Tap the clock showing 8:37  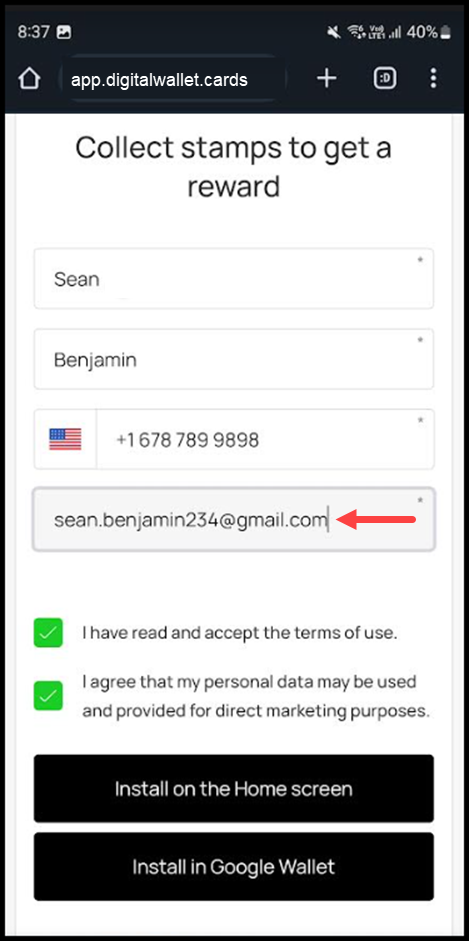[34, 32]
